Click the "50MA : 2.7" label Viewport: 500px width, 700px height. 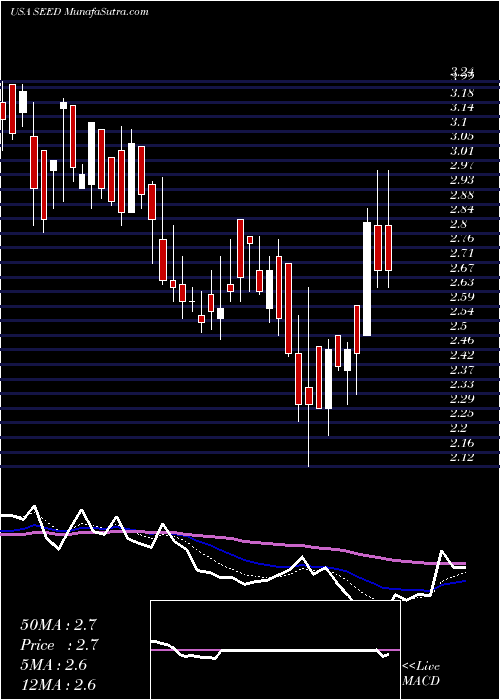[58, 625]
